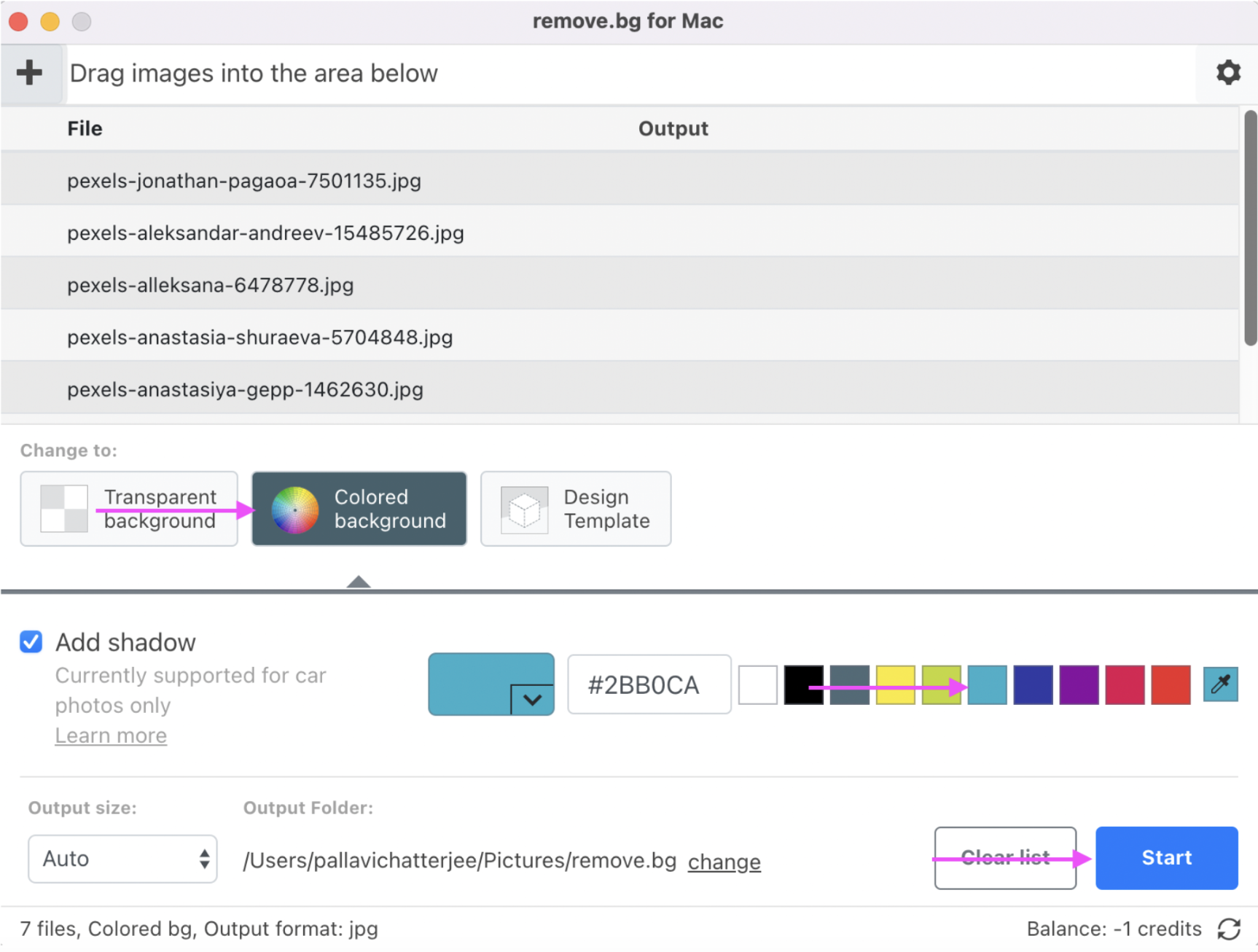Screen dimensions: 1258x952
Task: Select pexels-jonathan-pagaoa-7501135.jpg row
Action: (x=620, y=179)
